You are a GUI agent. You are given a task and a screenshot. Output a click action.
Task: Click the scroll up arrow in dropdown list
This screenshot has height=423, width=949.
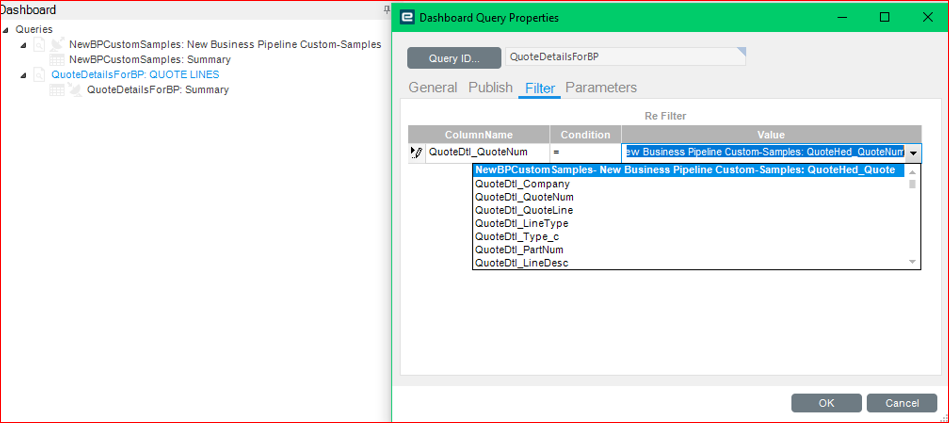(x=913, y=172)
